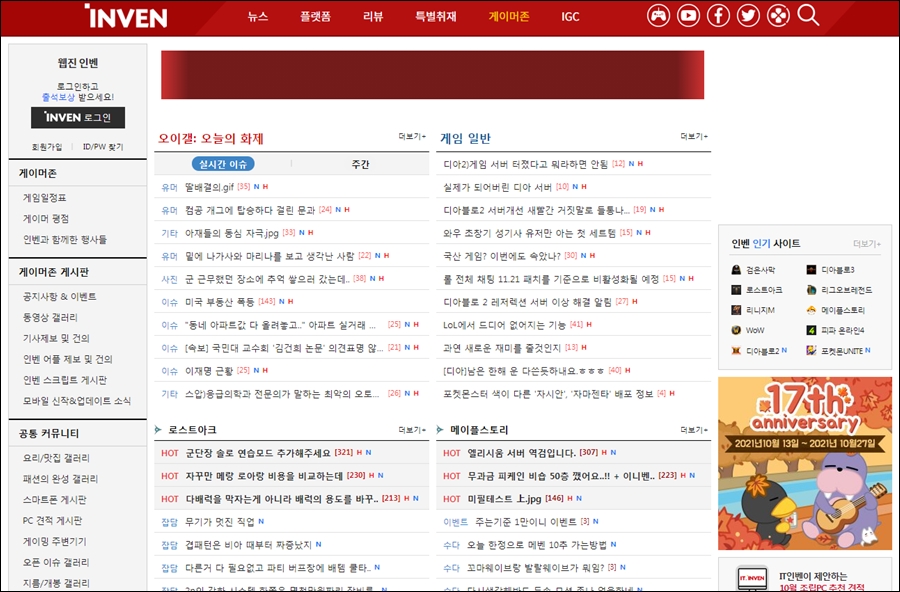Expand 더보기 for 게임 일반

pyautogui.click(x=694, y=137)
